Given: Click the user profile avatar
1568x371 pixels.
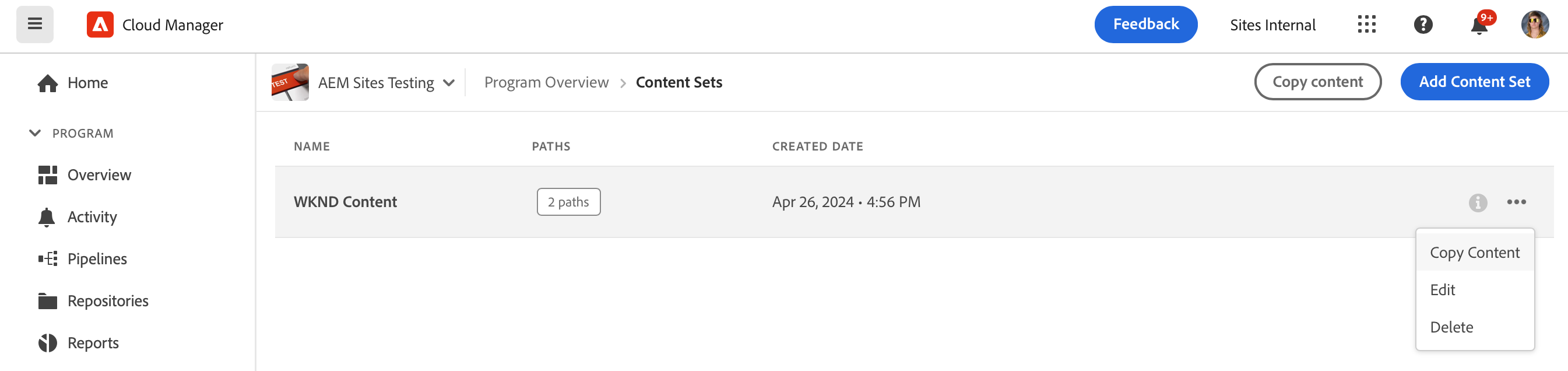Looking at the screenshot, I should click(1535, 24).
